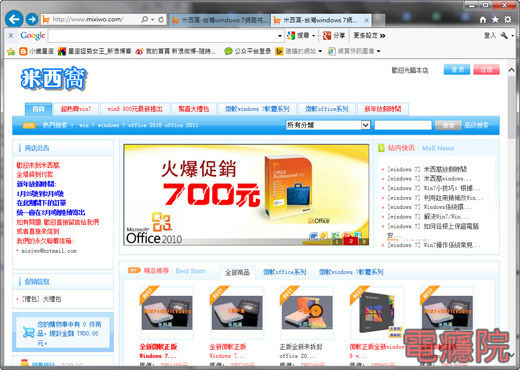Click the add-to-favorites-bar star icon
The image size is (520, 370).
[x=11, y=51]
